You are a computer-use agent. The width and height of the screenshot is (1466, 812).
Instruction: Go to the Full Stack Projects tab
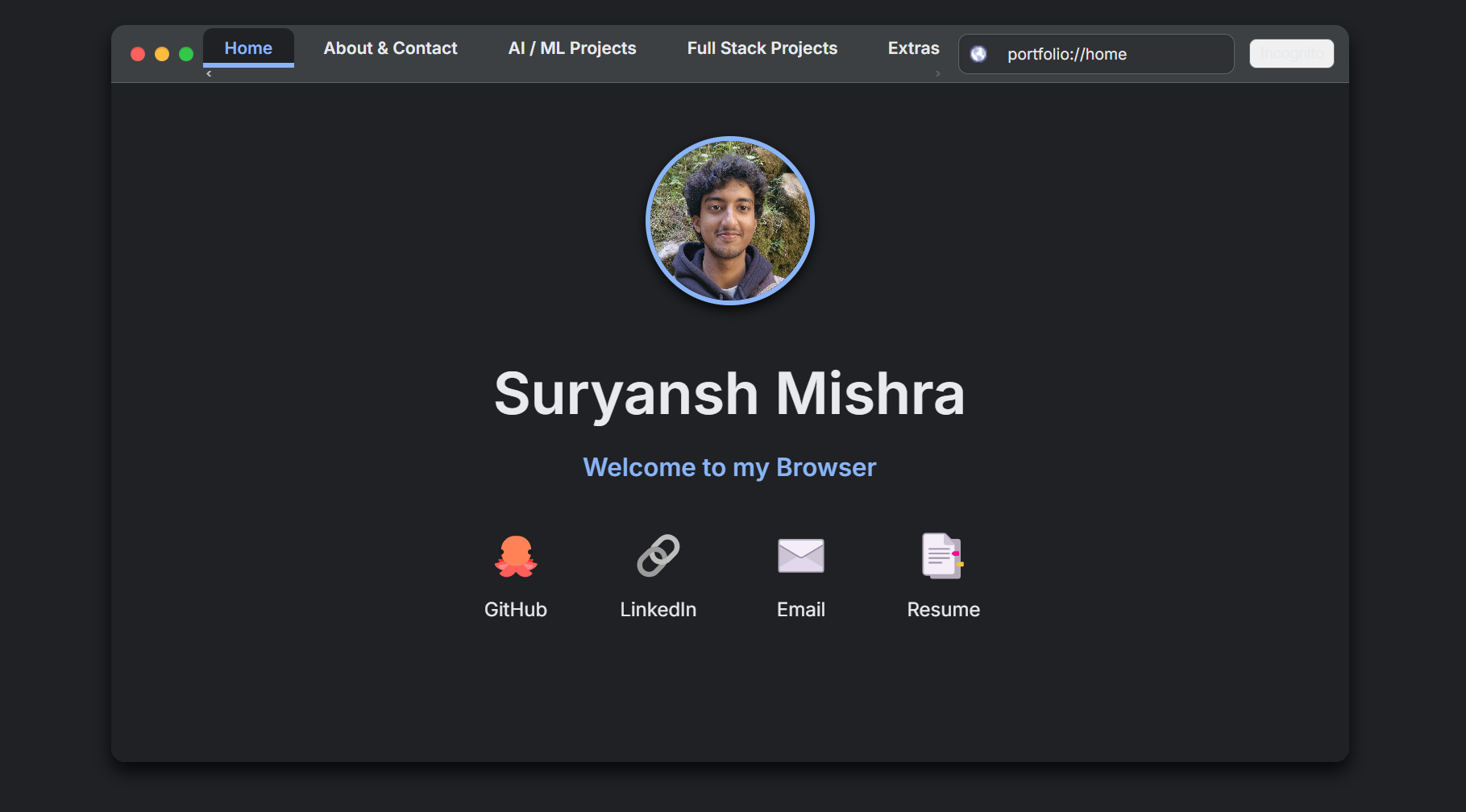coord(762,48)
